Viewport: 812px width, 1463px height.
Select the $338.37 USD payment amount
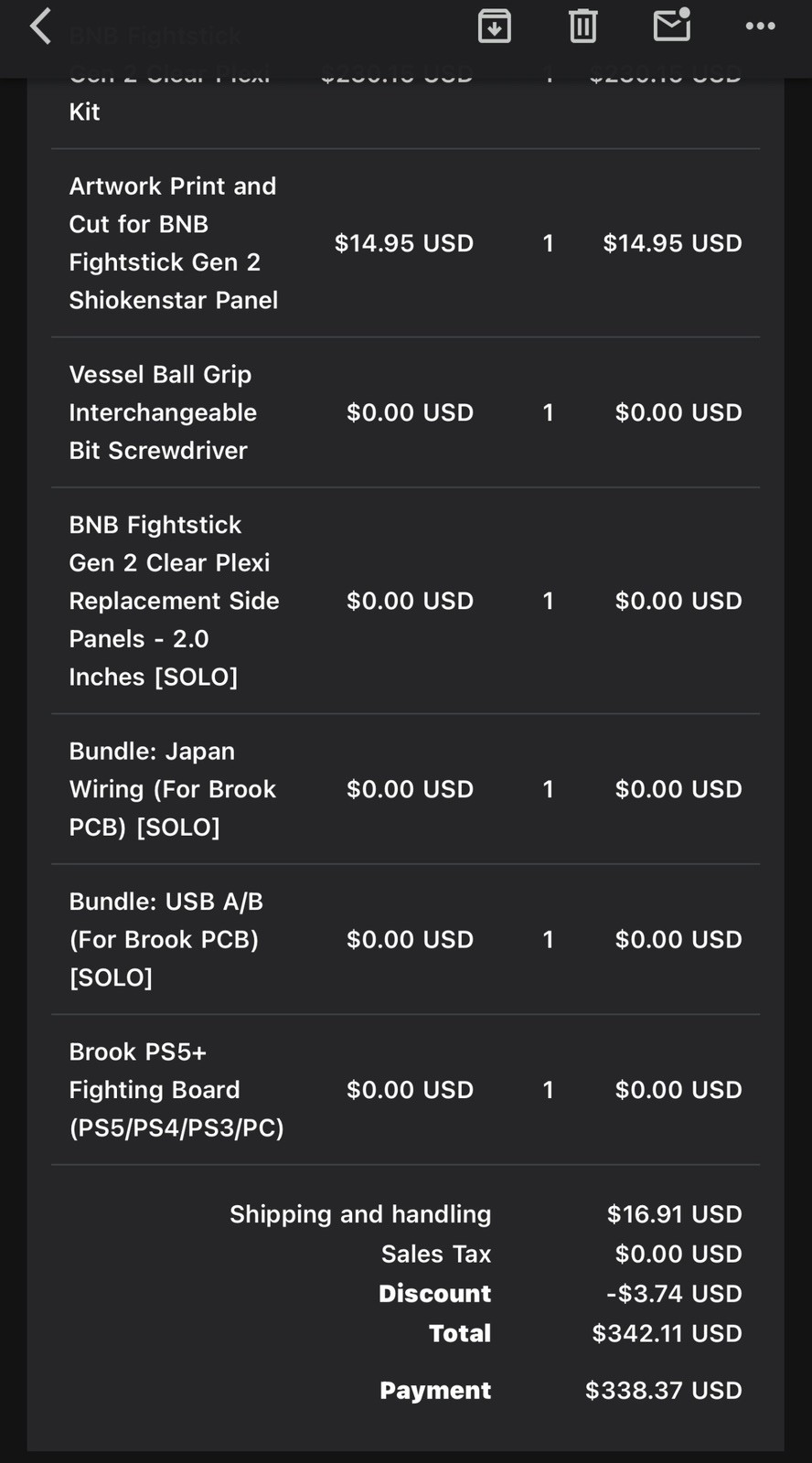[x=664, y=1391]
